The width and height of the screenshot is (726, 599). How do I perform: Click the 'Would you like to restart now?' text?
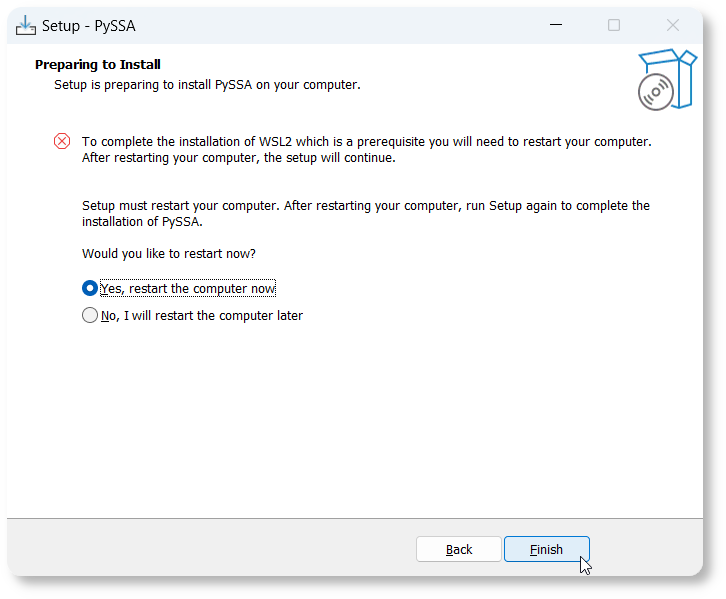tap(169, 254)
